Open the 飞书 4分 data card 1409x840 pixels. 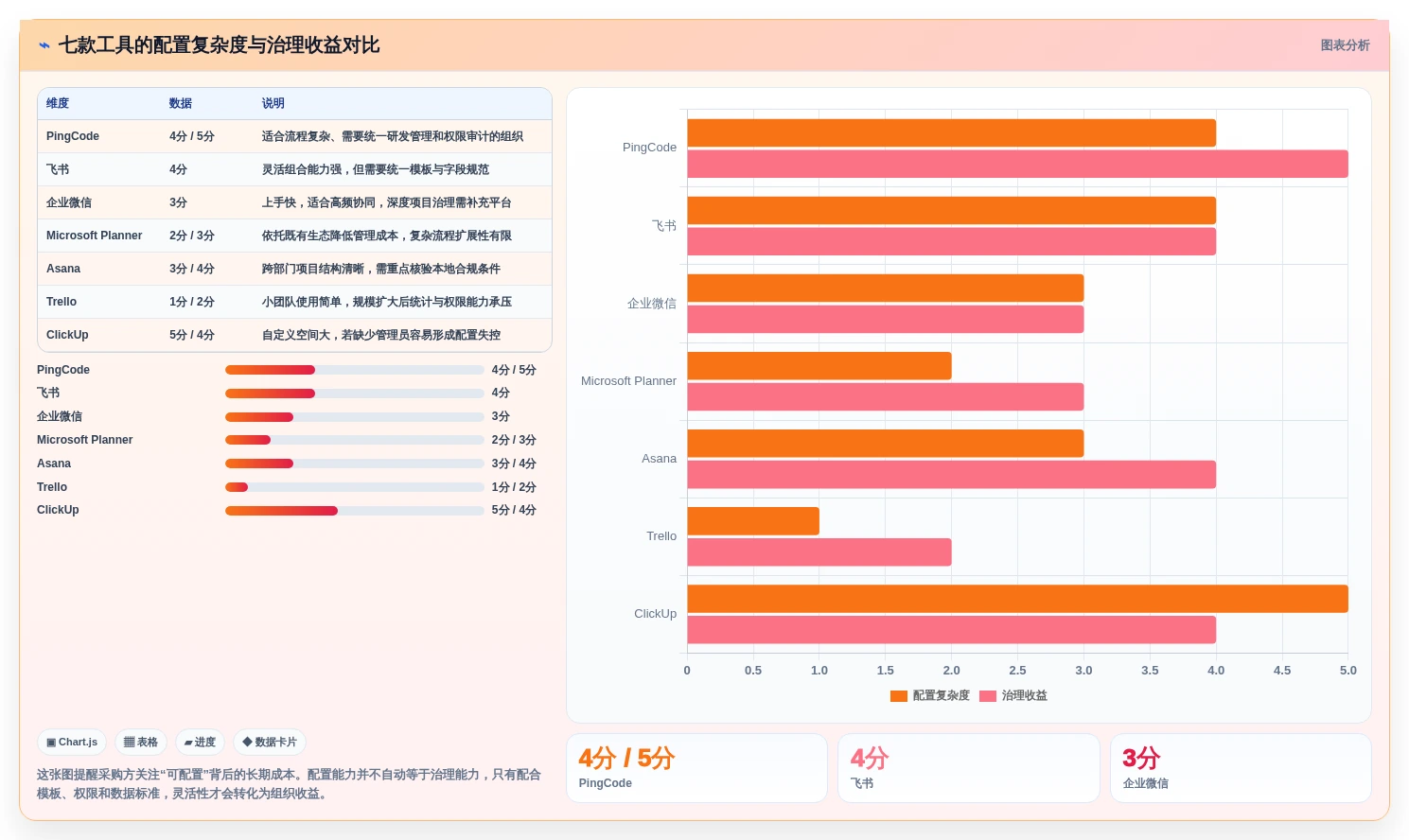[969, 768]
